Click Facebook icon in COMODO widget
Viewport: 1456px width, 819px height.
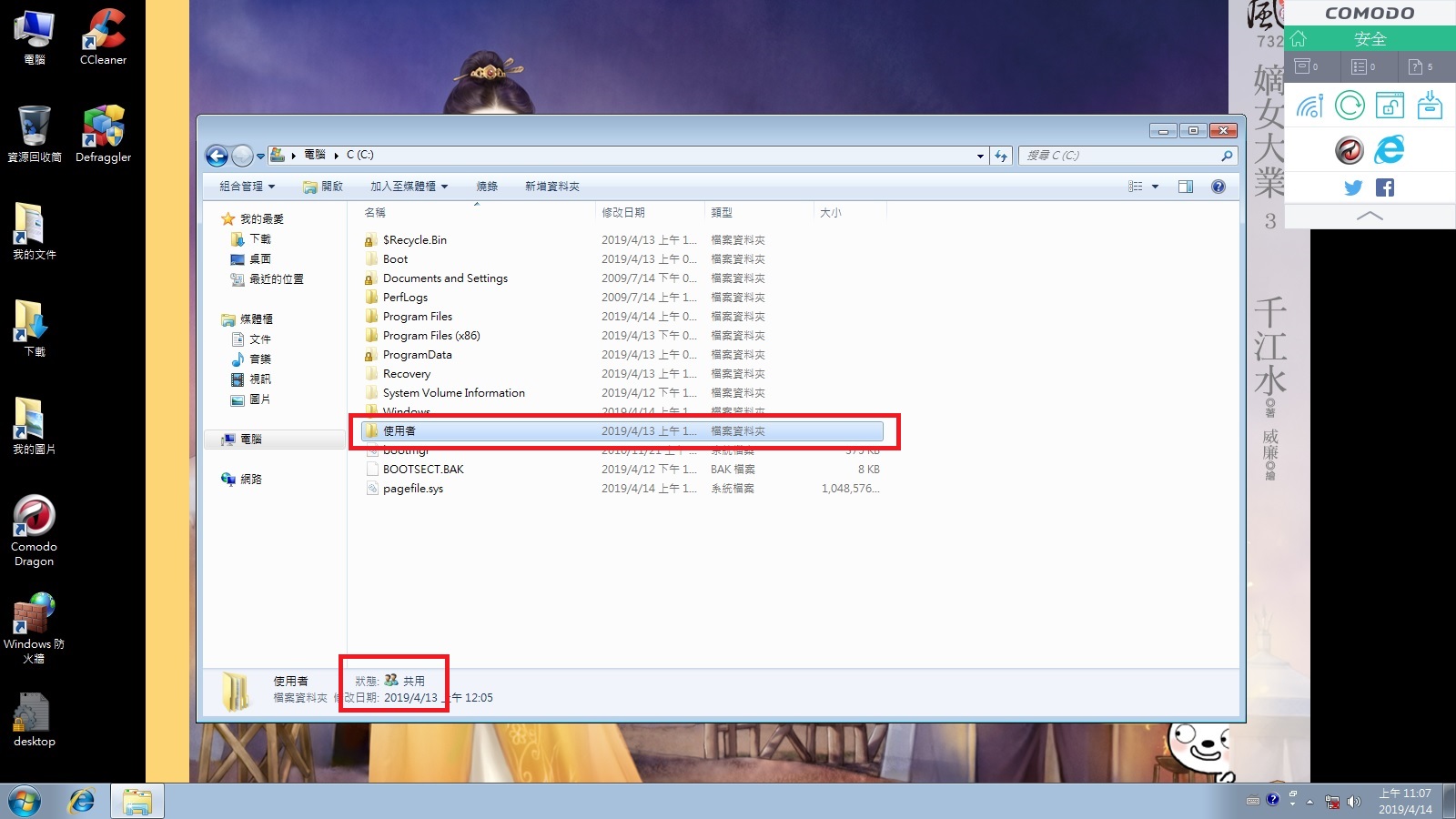pyautogui.click(x=1385, y=187)
